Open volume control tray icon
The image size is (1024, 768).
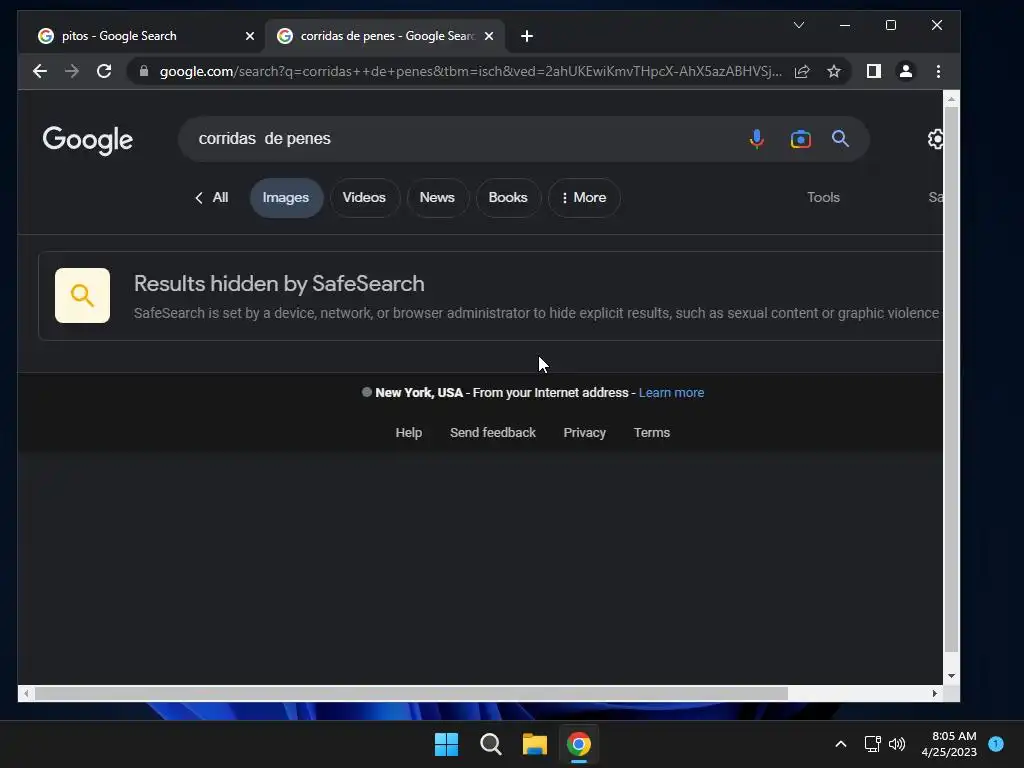[x=897, y=744]
